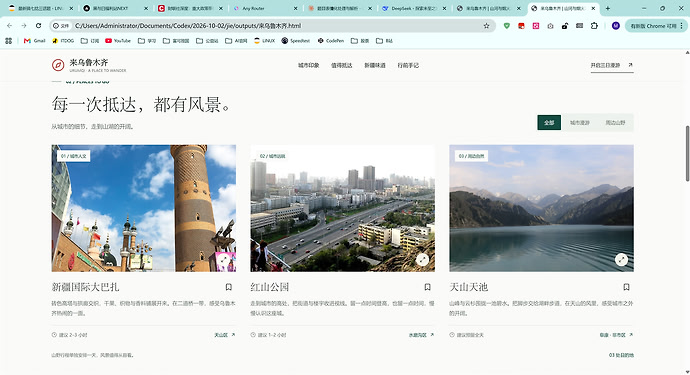Bookmark the 新疆国际大巴扎 card
Viewport: 690px width, 375px height.
click(x=228, y=287)
